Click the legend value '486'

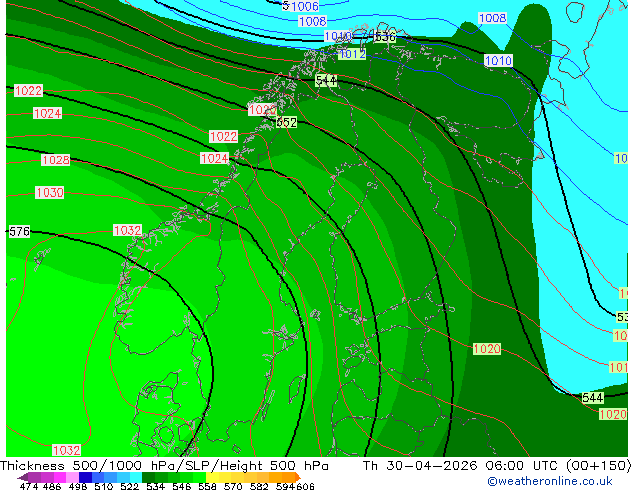[52, 486]
